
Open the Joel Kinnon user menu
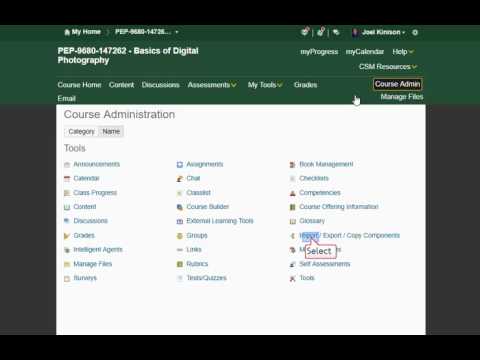point(379,32)
